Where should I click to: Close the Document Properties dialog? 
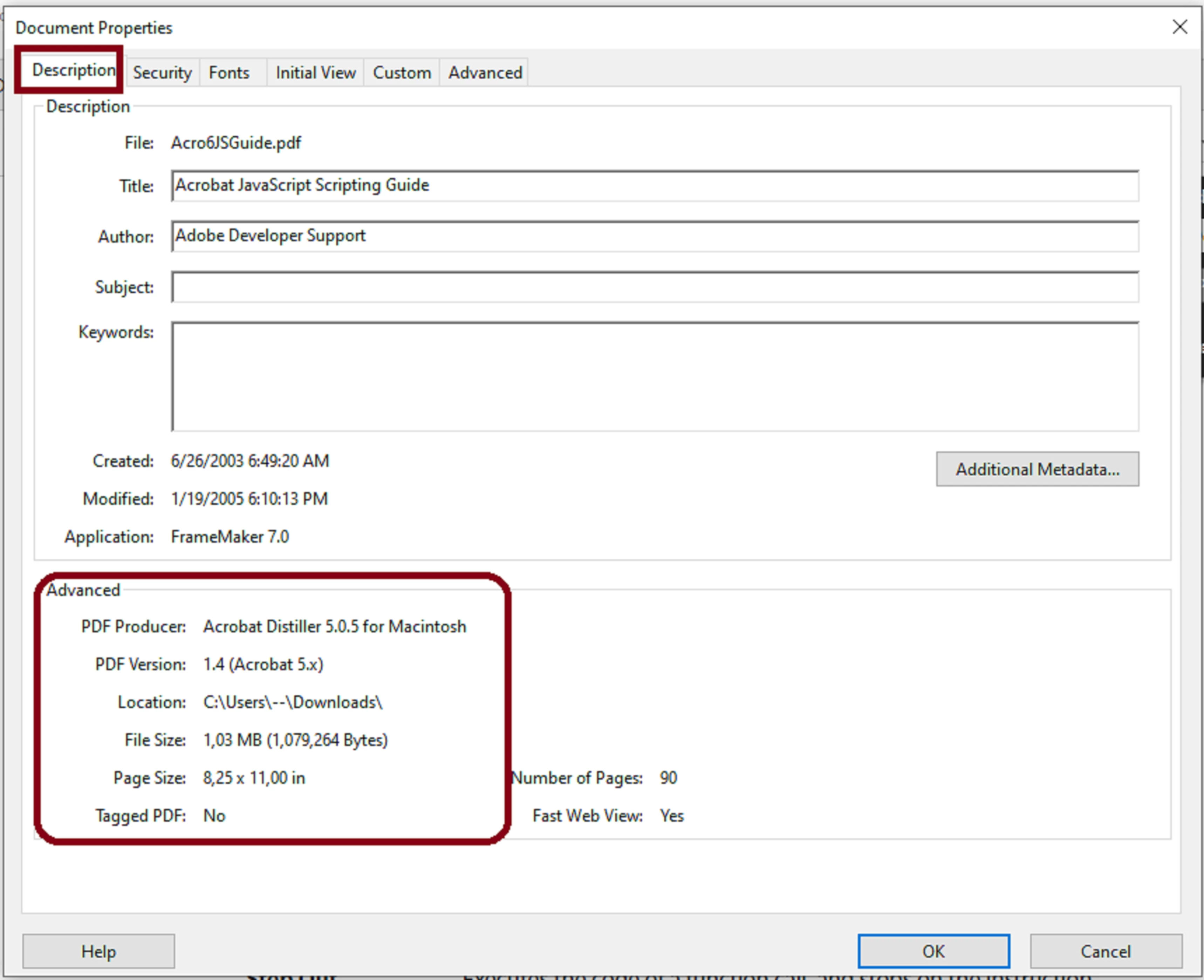coord(1179,27)
